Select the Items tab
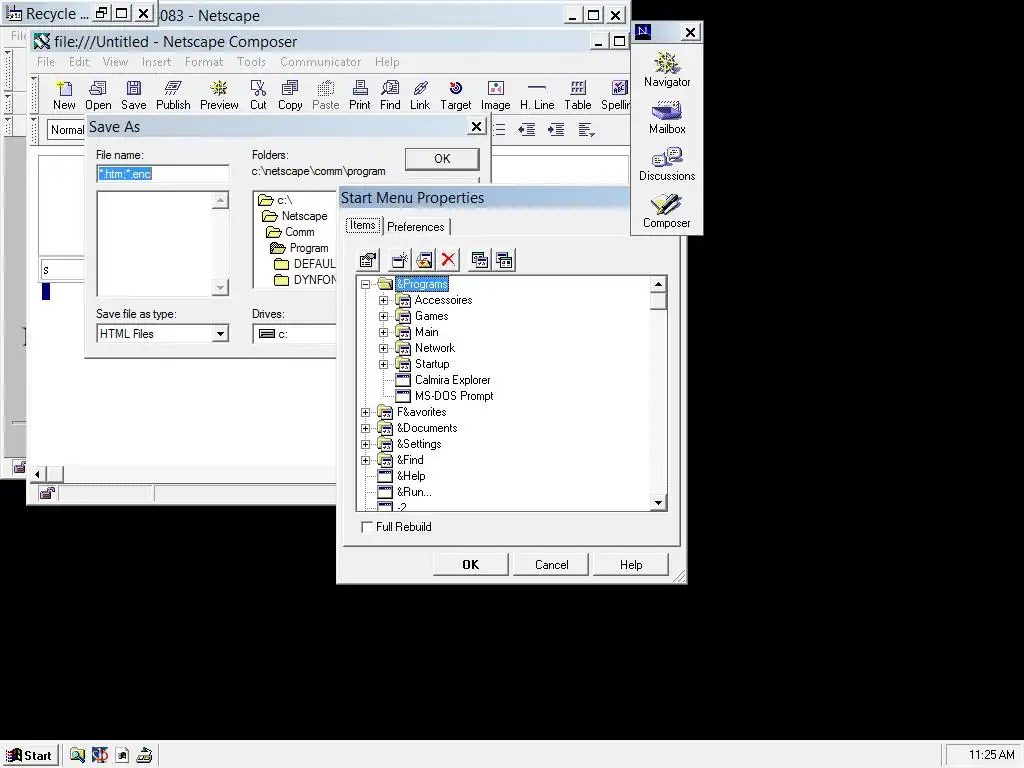The width and height of the screenshot is (1024, 768). (x=362, y=225)
